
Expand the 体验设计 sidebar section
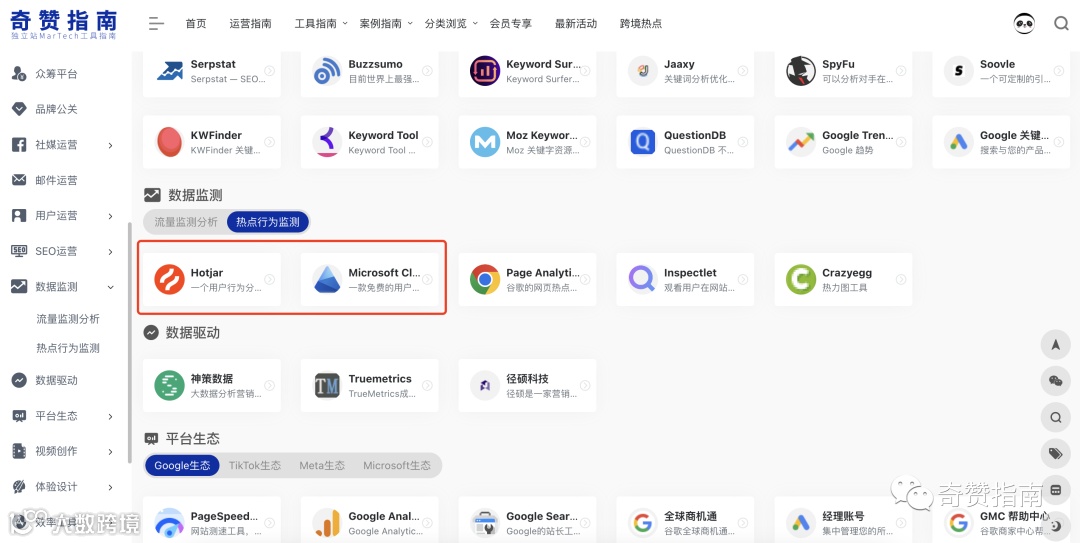tap(110, 488)
